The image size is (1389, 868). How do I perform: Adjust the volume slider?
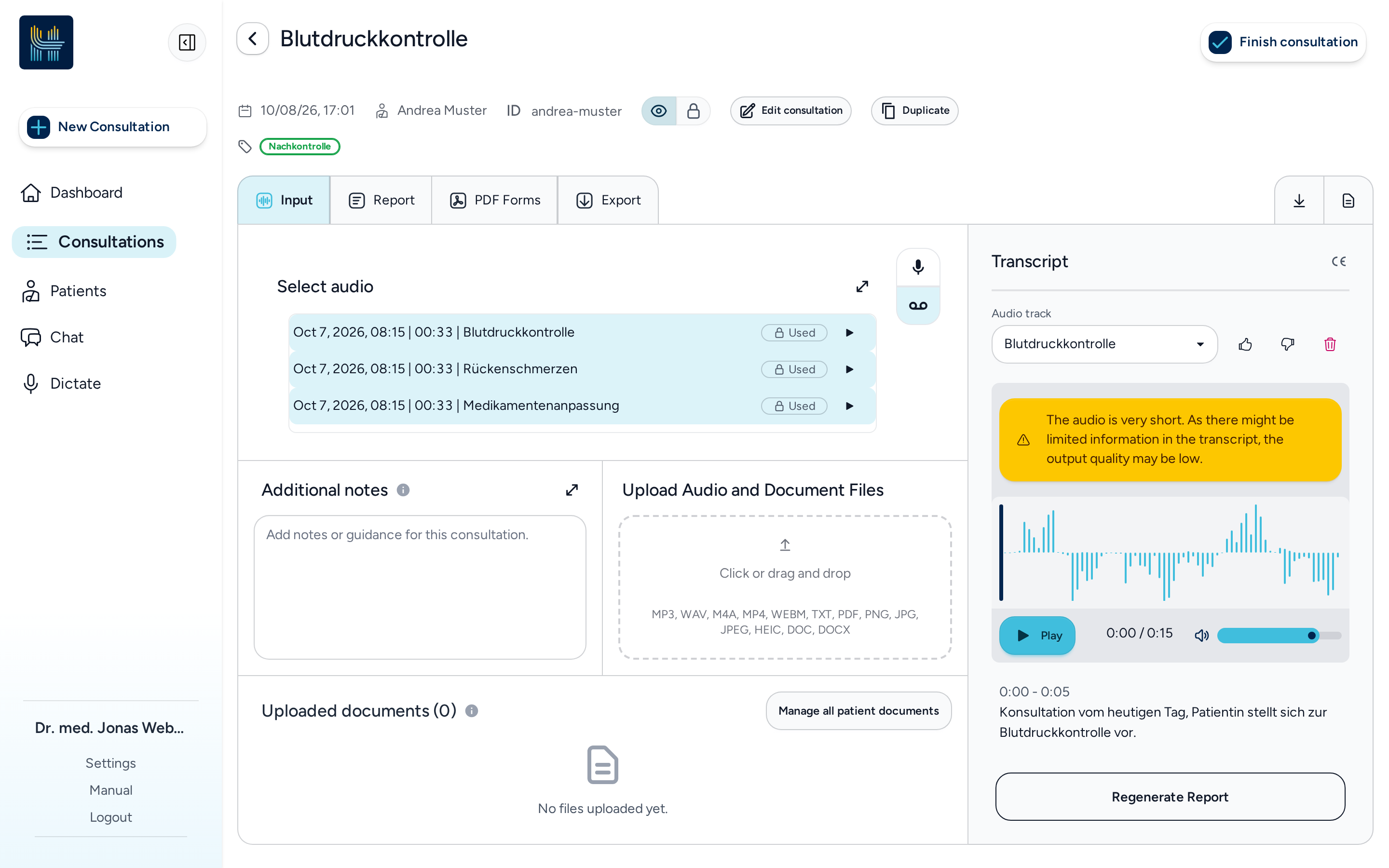coord(1280,635)
